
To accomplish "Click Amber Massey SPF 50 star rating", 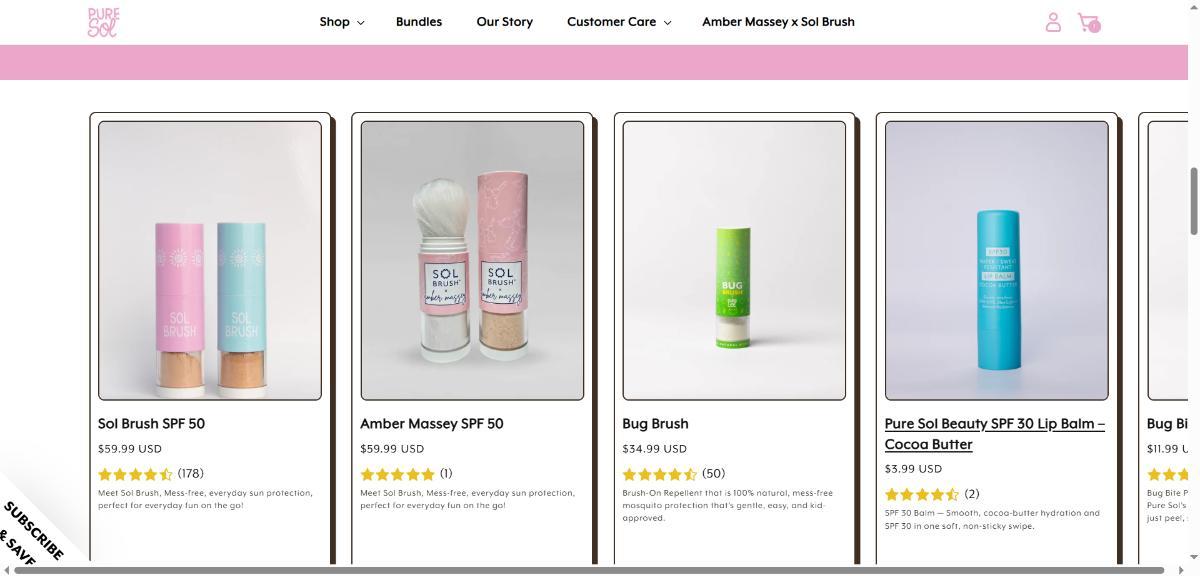I will (x=397, y=474).
